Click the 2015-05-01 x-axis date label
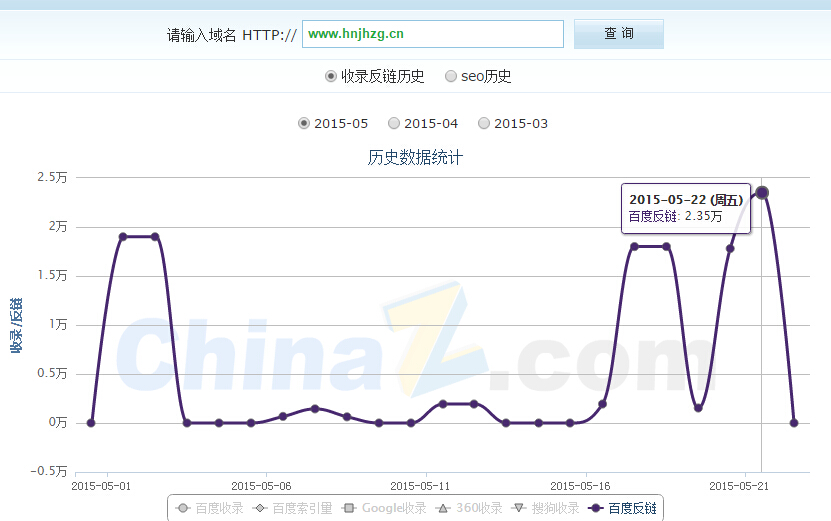Image resolution: width=831 pixels, height=521 pixels. point(101,486)
